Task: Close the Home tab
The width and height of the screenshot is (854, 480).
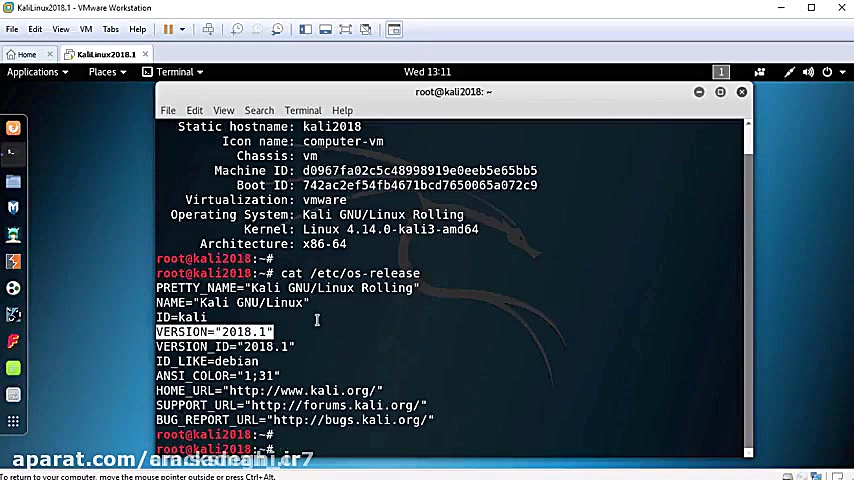Action: click(50, 54)
